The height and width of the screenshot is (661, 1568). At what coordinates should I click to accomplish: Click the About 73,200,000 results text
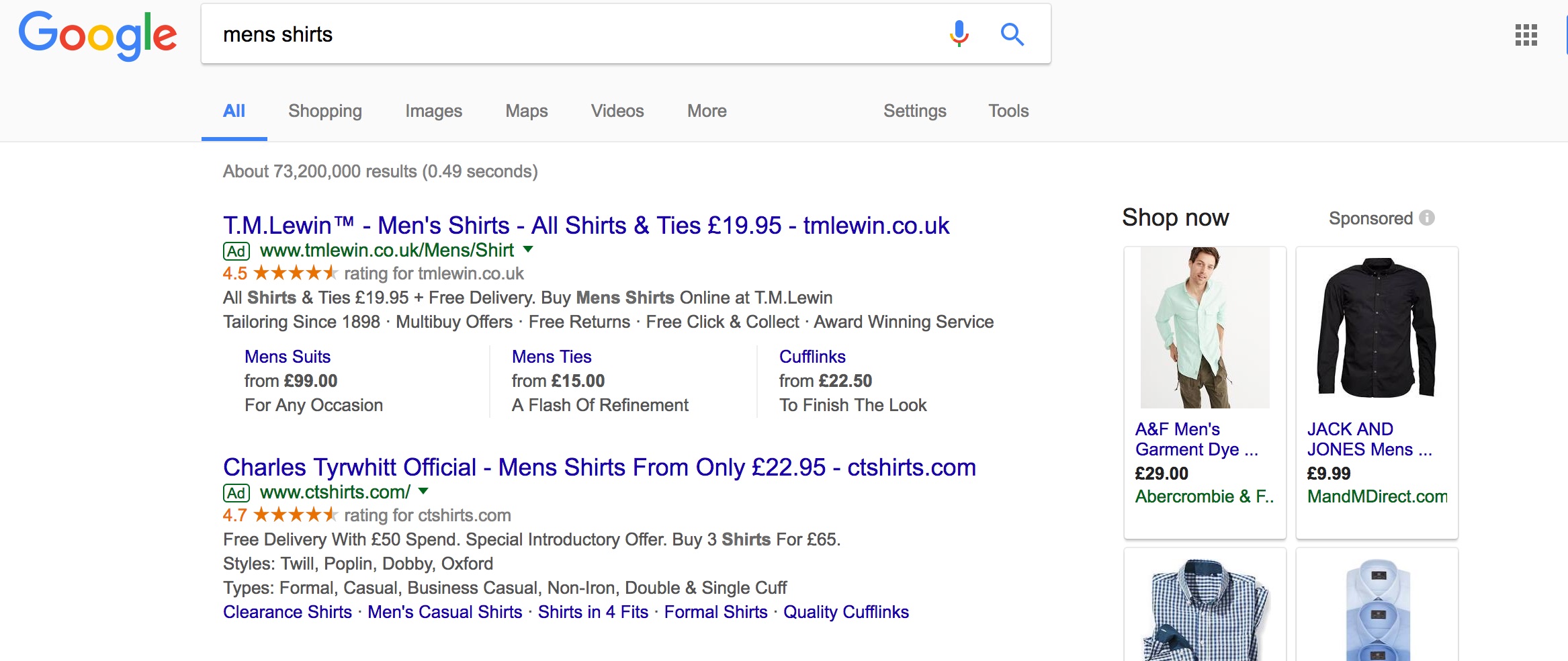380,171
